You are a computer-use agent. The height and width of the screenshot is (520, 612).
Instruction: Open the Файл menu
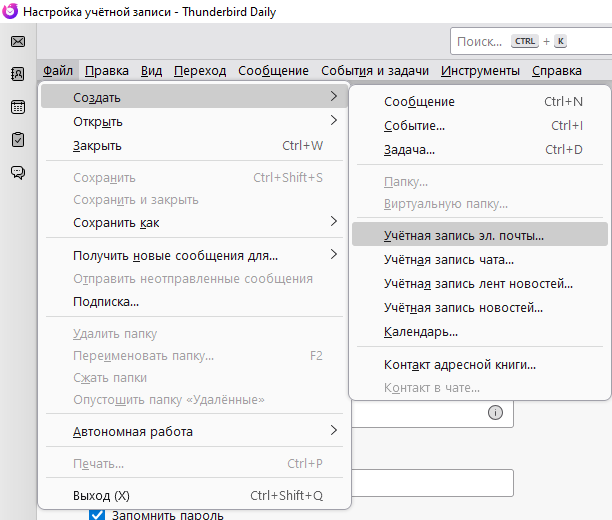click(x=58, y=71)
